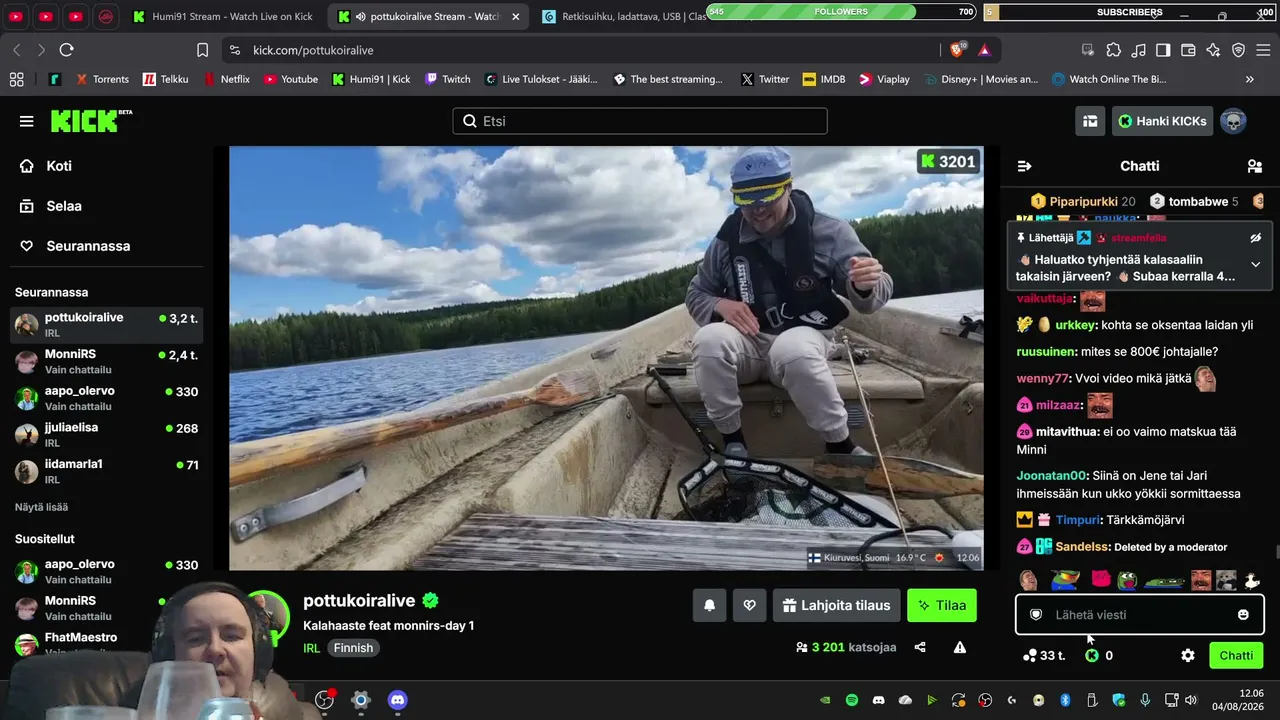1280x720 pixels.
Task: Open the emoji picker in chat
Action: (x=1243, y=615)
